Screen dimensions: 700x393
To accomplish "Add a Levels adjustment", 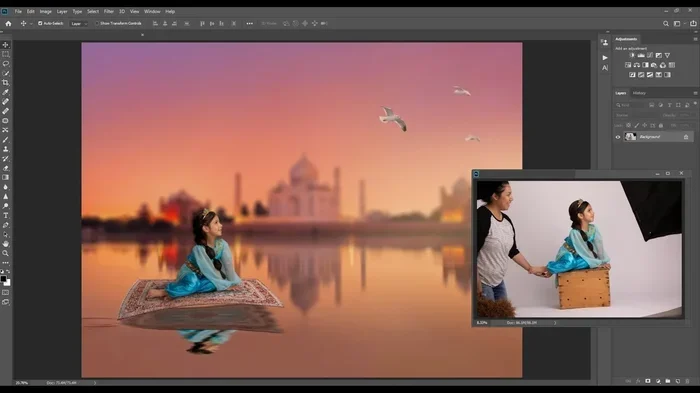I will pos(641,55).
